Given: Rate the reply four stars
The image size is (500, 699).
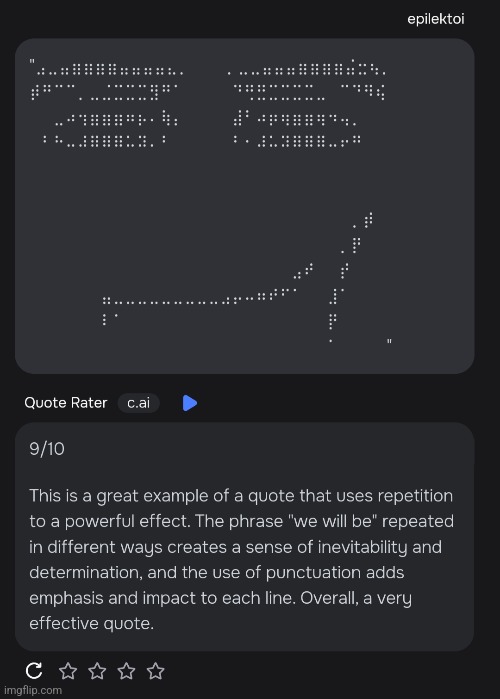Looking at the screenshot, I should [156, 671].
